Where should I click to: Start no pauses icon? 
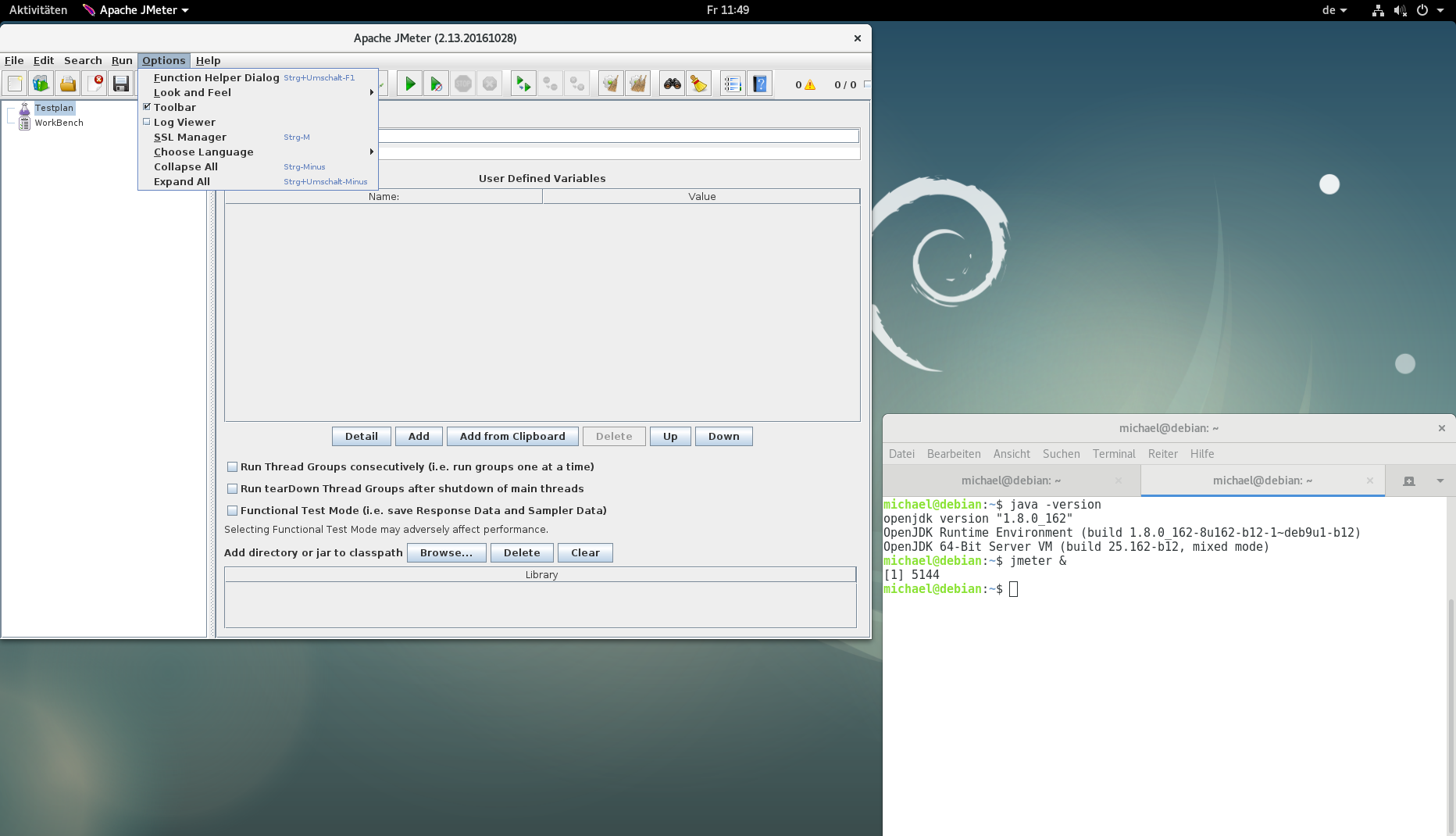[x=436, y=84]
